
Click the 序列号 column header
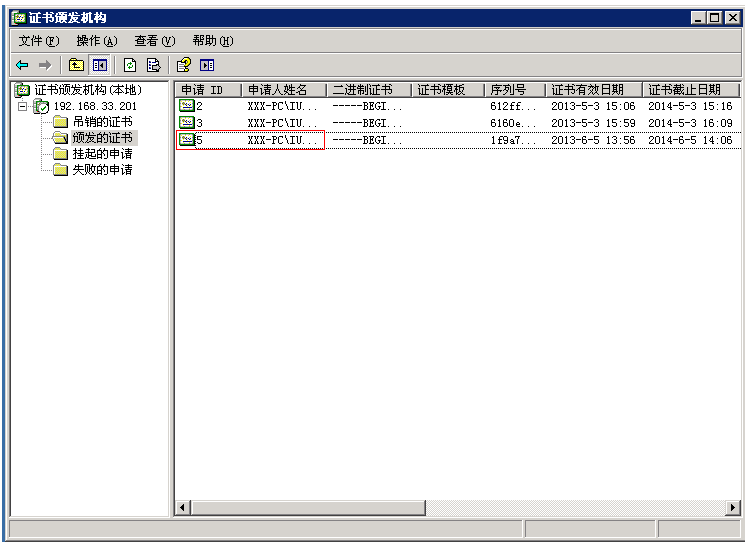point(513,90)
